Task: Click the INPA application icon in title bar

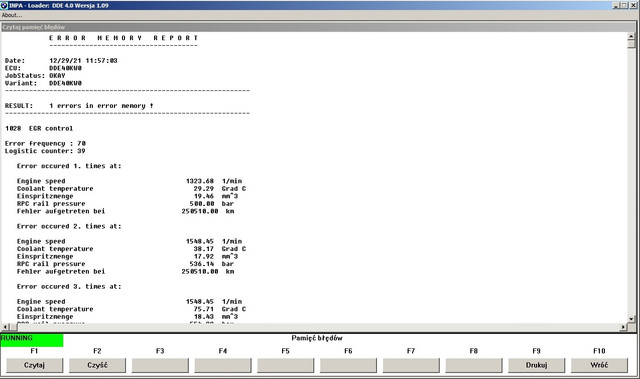Action: 4,5
